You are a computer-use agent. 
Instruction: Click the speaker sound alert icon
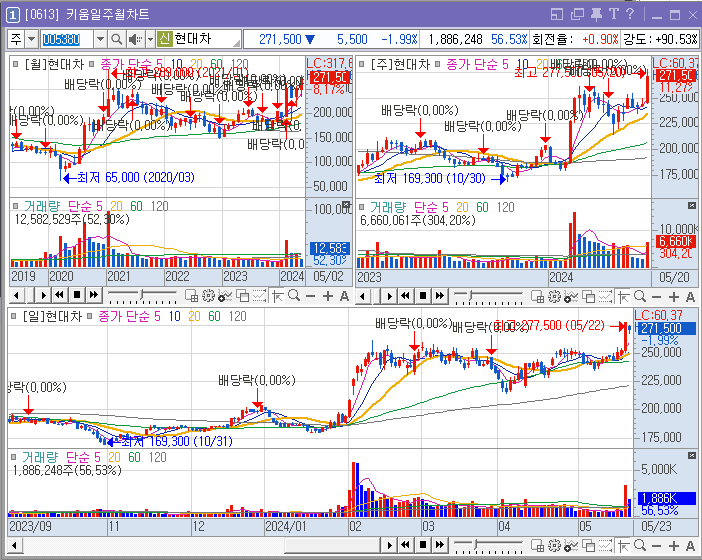tap(135, 39)
